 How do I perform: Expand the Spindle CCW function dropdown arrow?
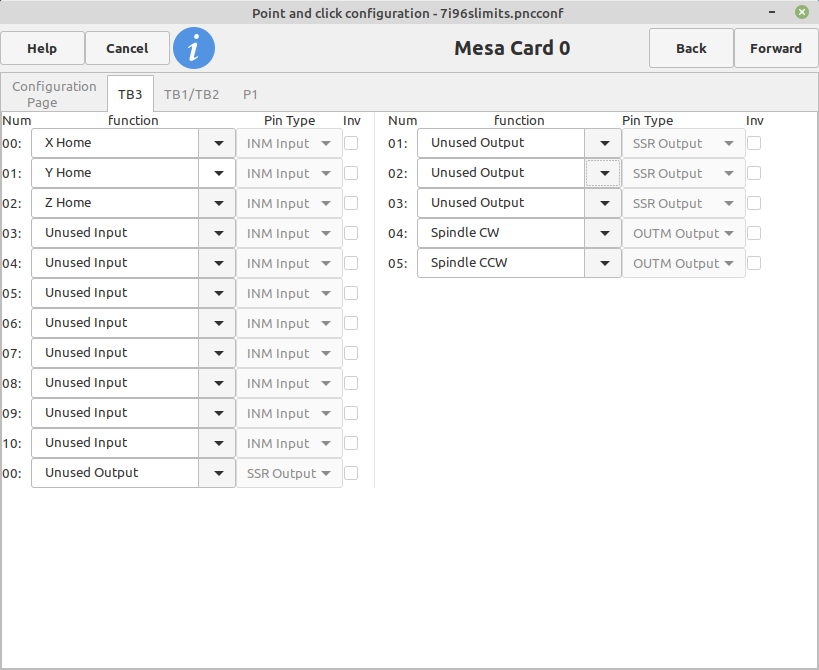tap(604, 263)
